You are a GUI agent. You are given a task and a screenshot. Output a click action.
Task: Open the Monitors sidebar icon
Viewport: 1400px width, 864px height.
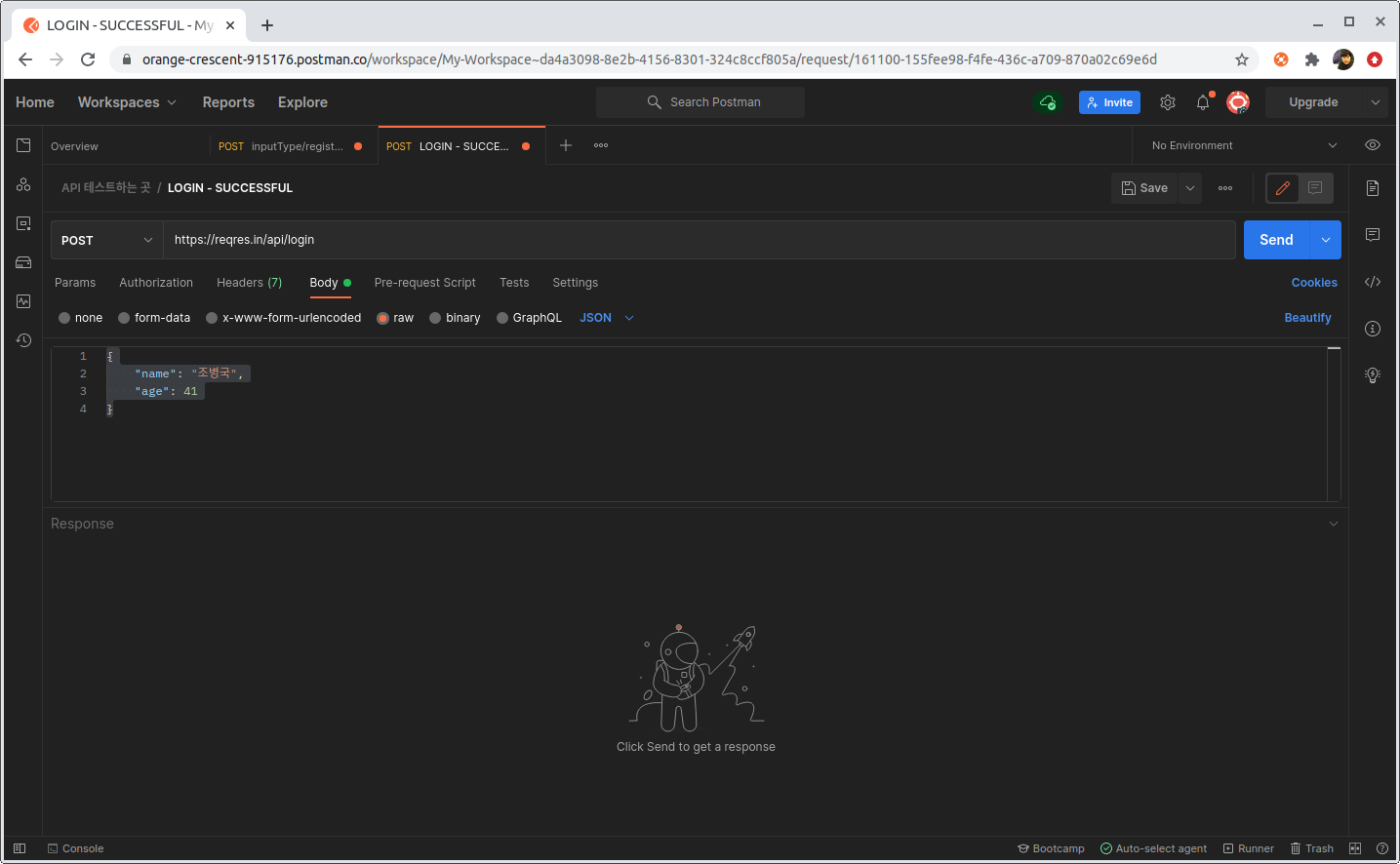23,301
